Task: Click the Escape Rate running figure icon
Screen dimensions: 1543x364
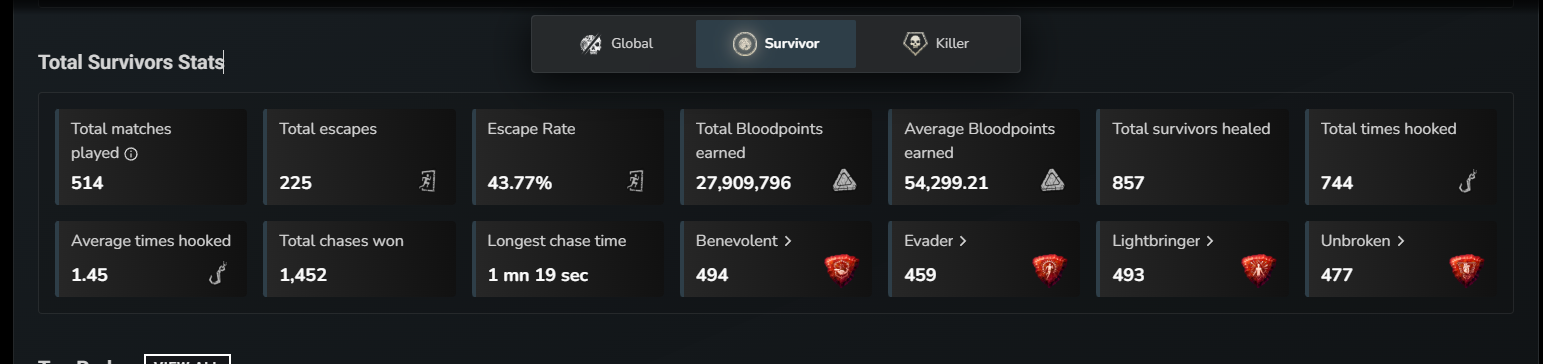Action: point(636,181)
